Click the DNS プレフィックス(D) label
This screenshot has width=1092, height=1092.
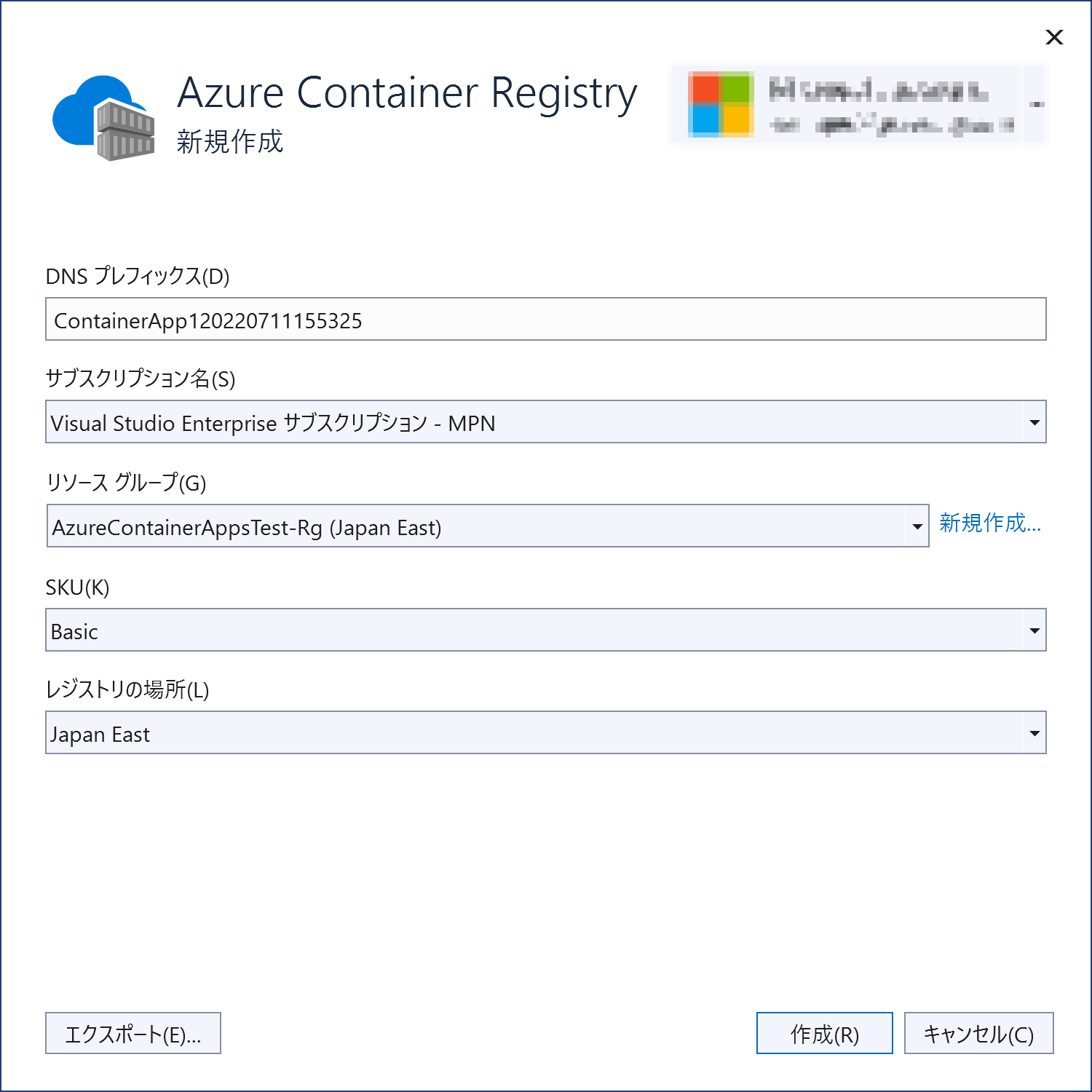click(138, 277)
